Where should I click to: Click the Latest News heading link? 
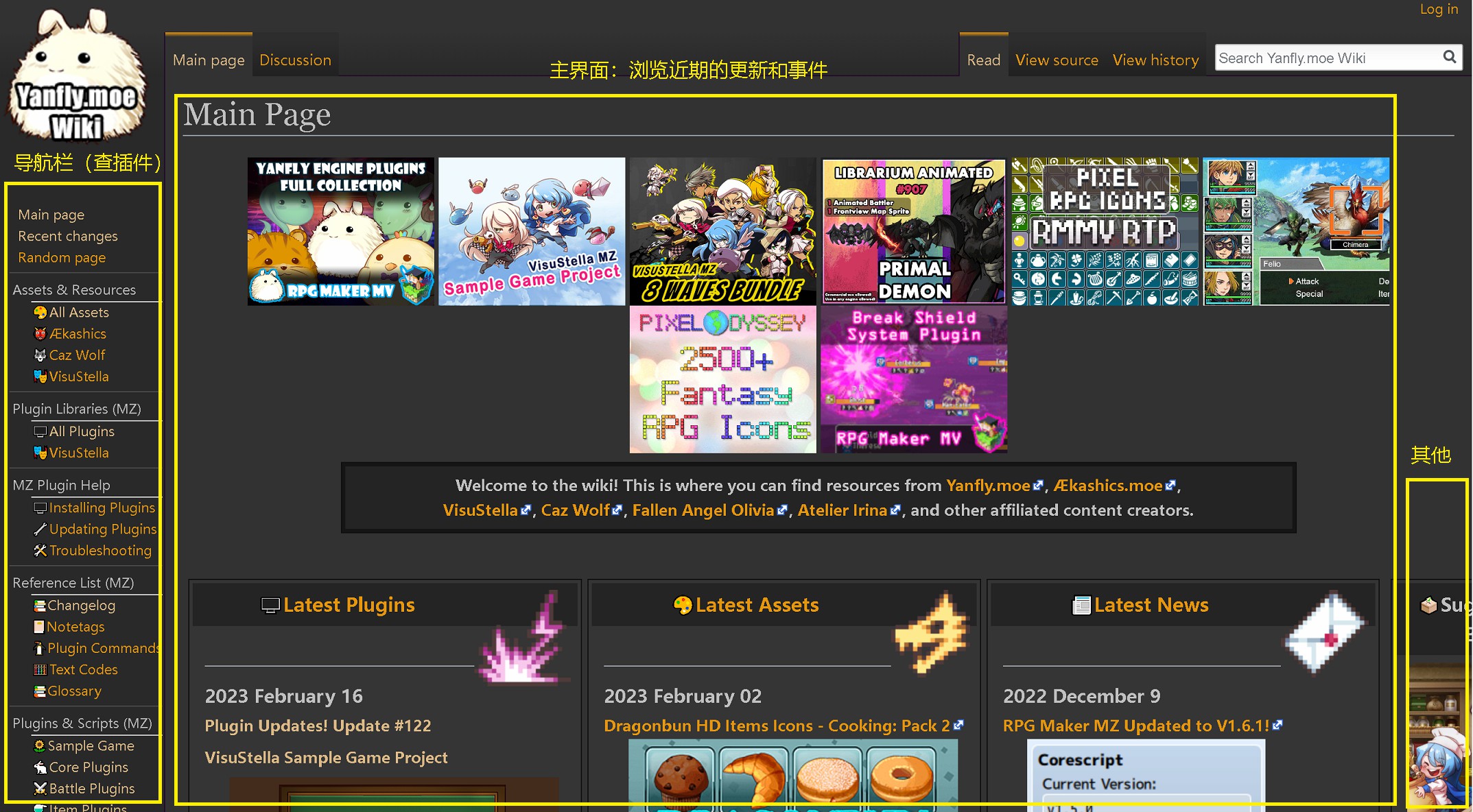pos(1151,605)
